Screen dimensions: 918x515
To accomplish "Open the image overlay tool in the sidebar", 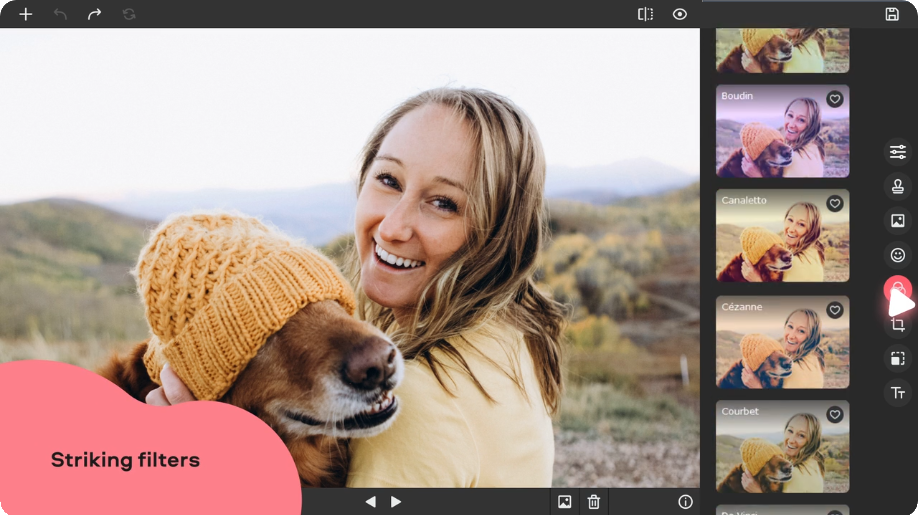I will [x=898, y=221].
